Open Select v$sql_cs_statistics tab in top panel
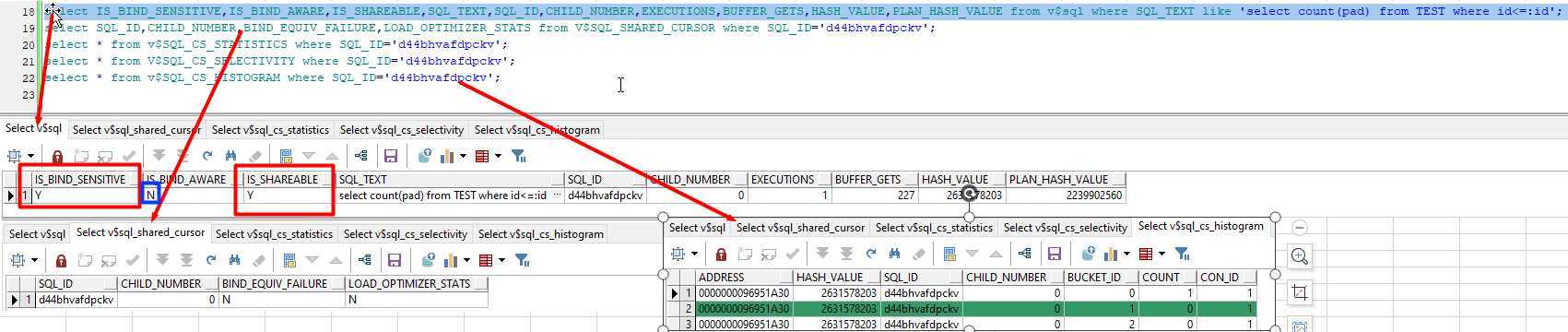1568x332 pixels. (x=270, y=130)
